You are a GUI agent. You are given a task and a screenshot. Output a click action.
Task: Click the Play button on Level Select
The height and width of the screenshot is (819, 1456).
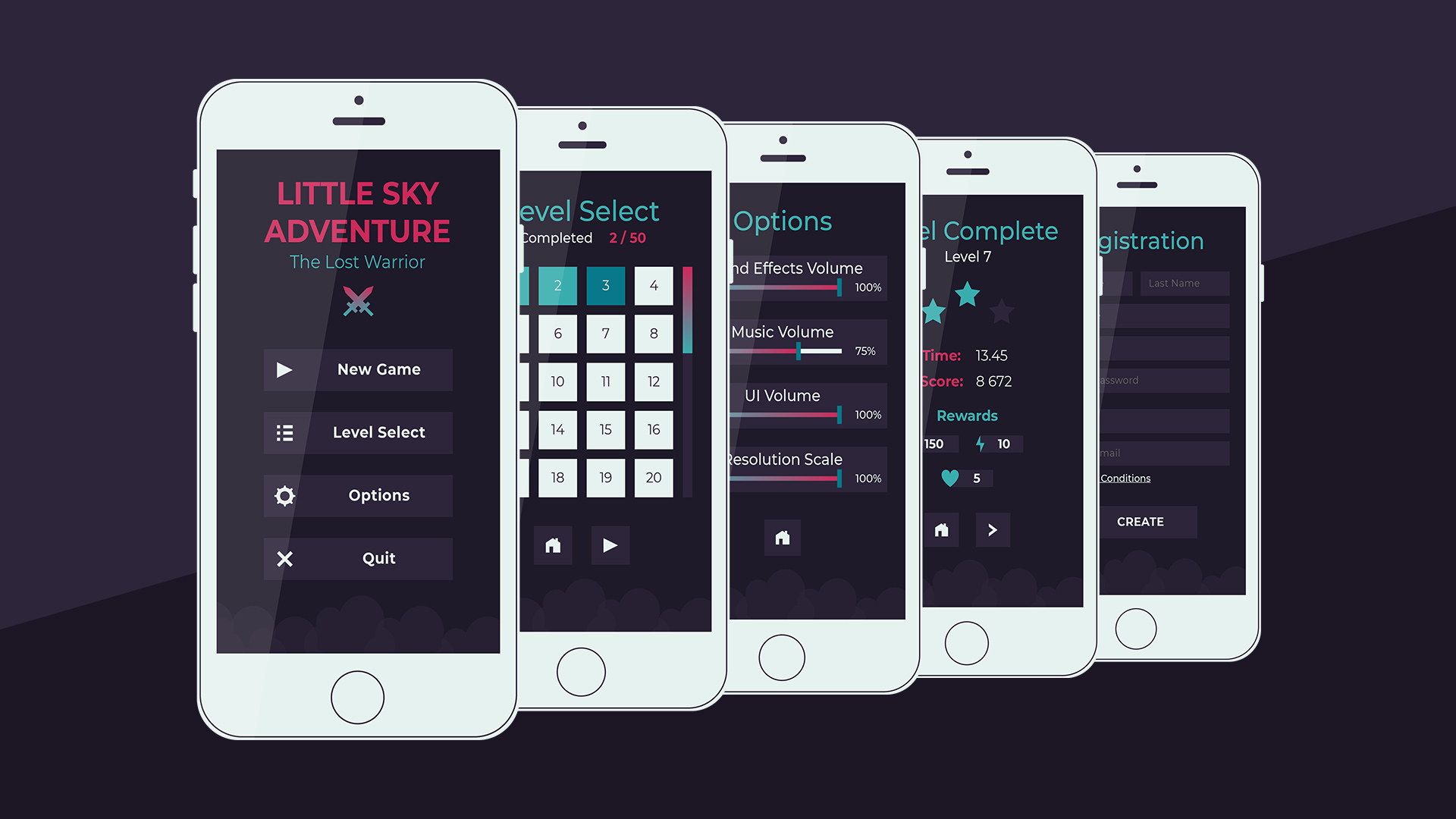[610, 543]
